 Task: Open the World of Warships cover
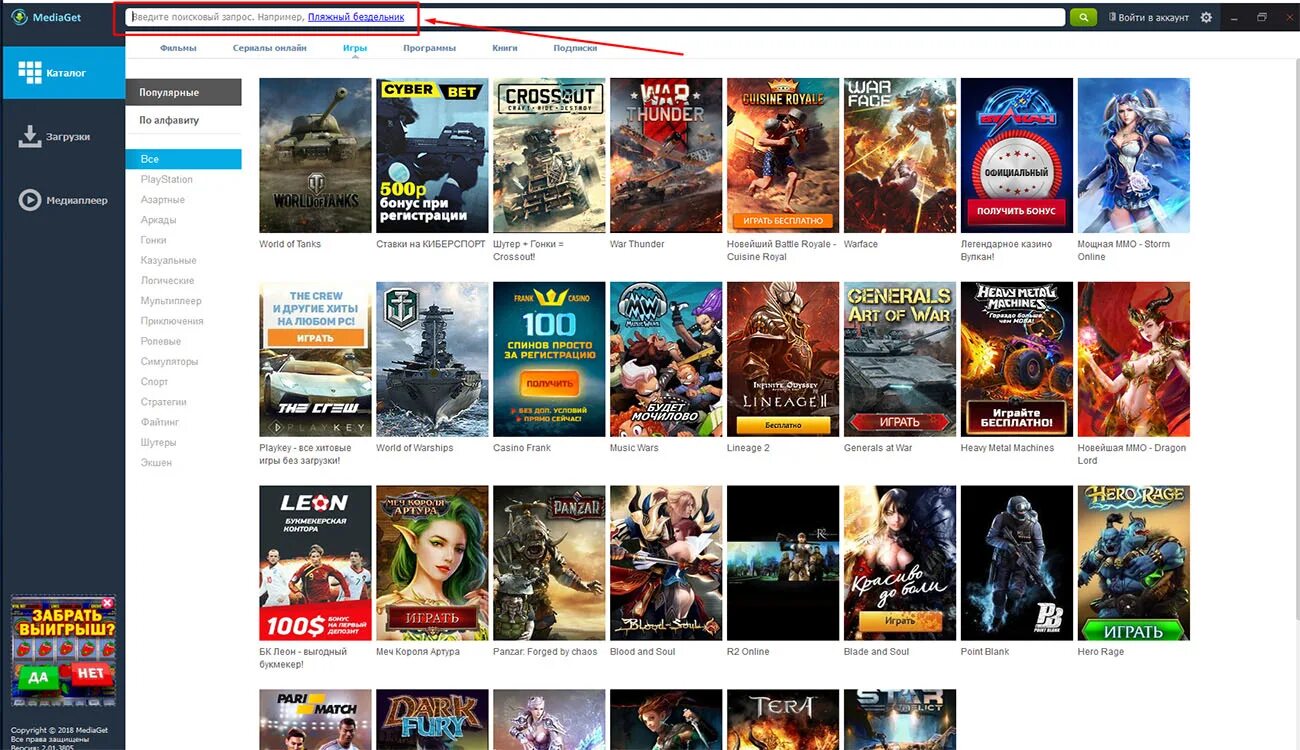point(432,359)
